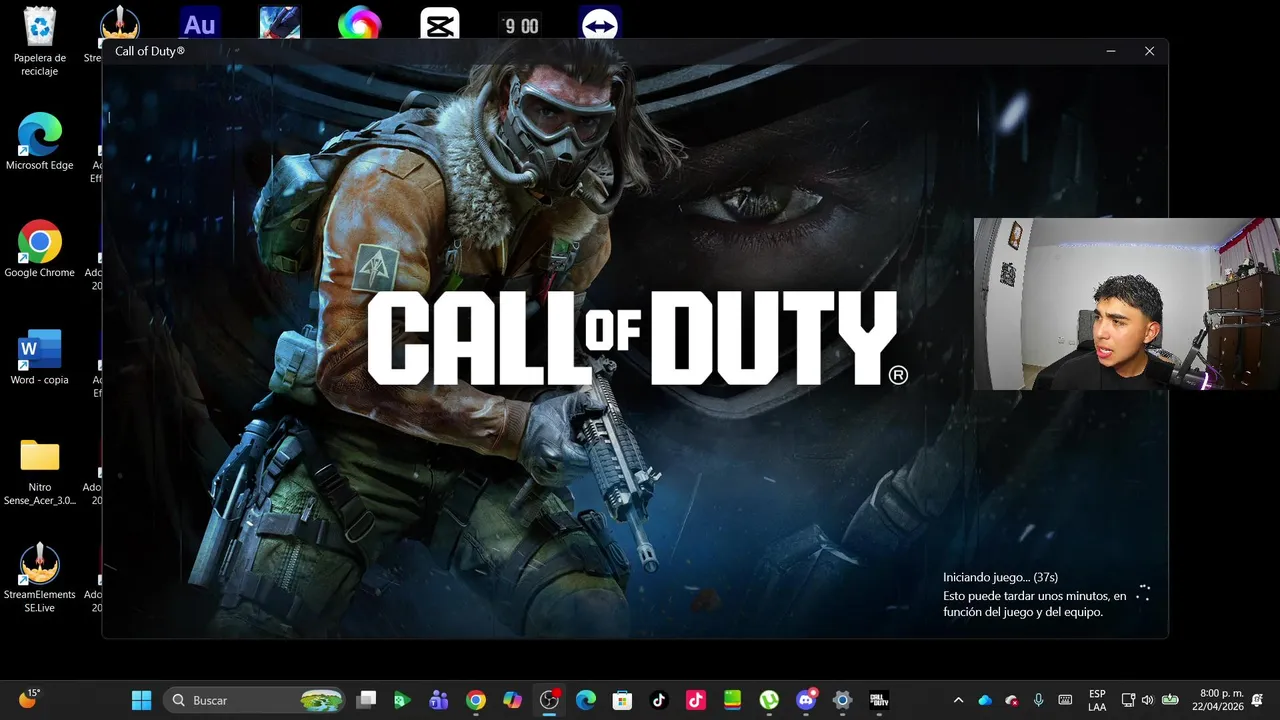Image resolution: width=1280 pixels, height=720 pixels.
Task: Click the large CALL OF DUTY logo
Action: [637, 338]
